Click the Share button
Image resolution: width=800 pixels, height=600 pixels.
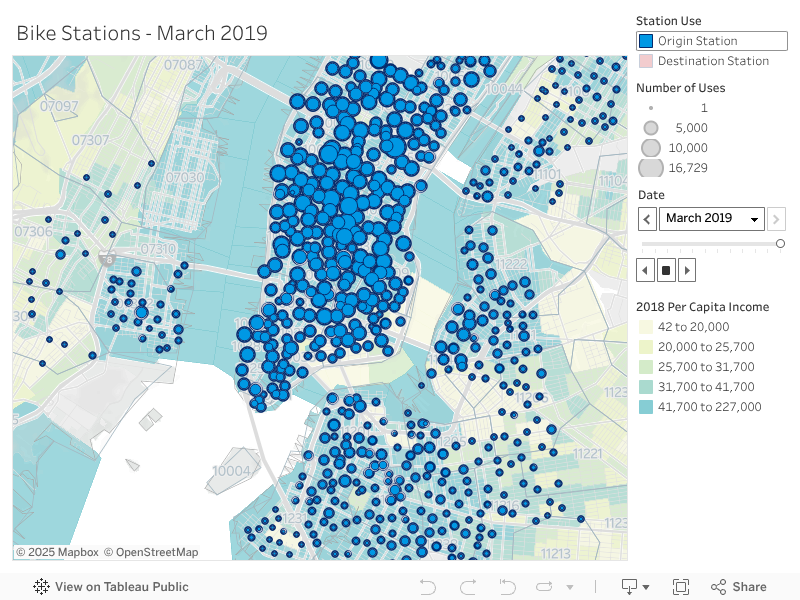pyautogui.click(x=739, y=587)
